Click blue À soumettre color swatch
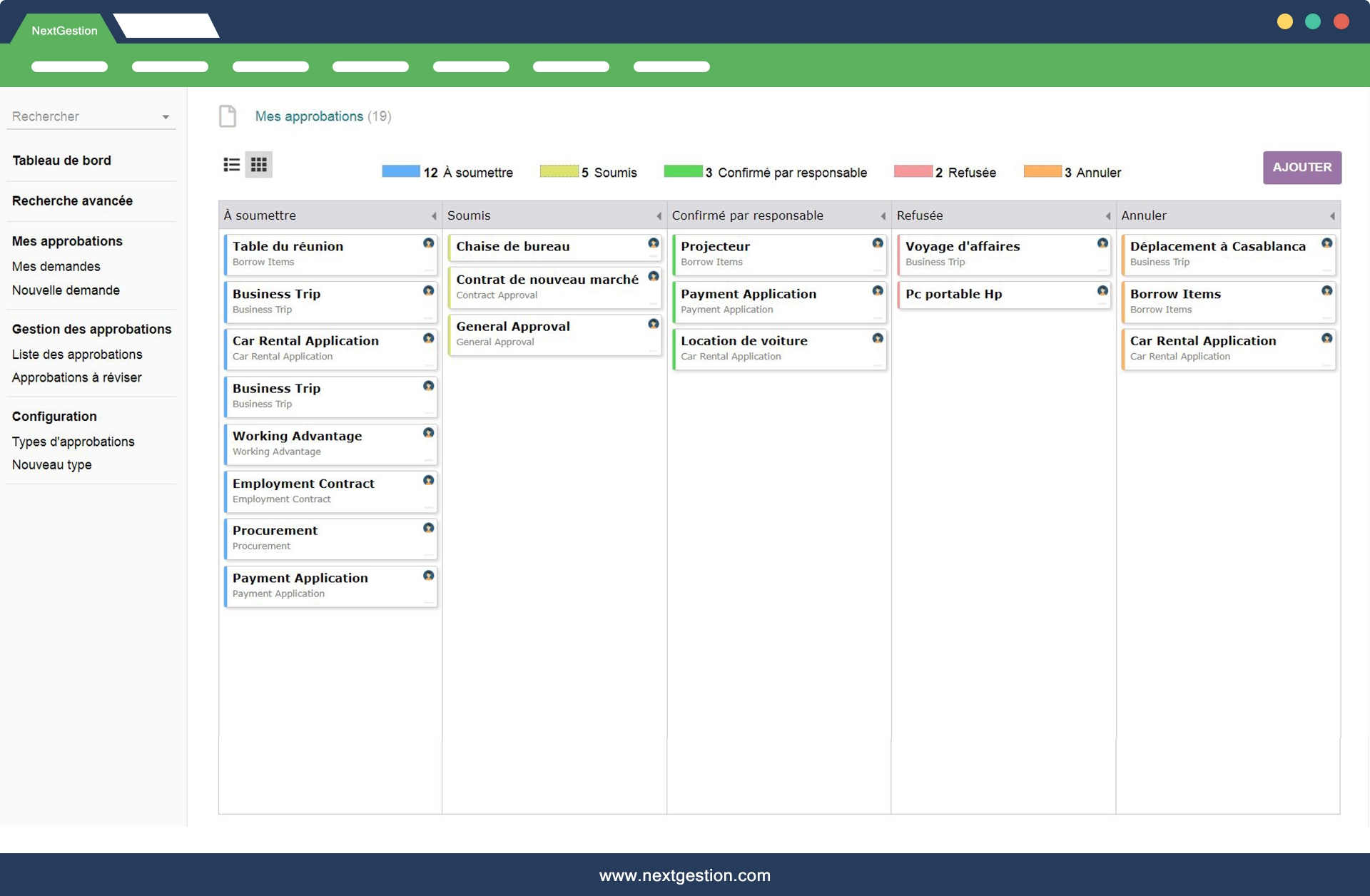The height and width of the screenshot is (896, 1370). (x=400, y=171)
